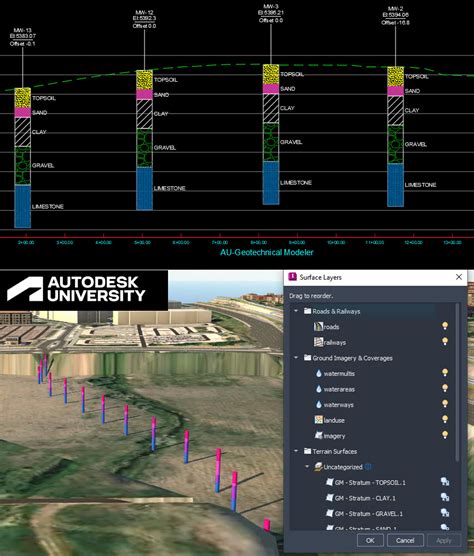474x556 pixels.
Task: Toggle visibility lightbulb for waterareas layer
Action: pyautogui.click(x=445, y=388)
